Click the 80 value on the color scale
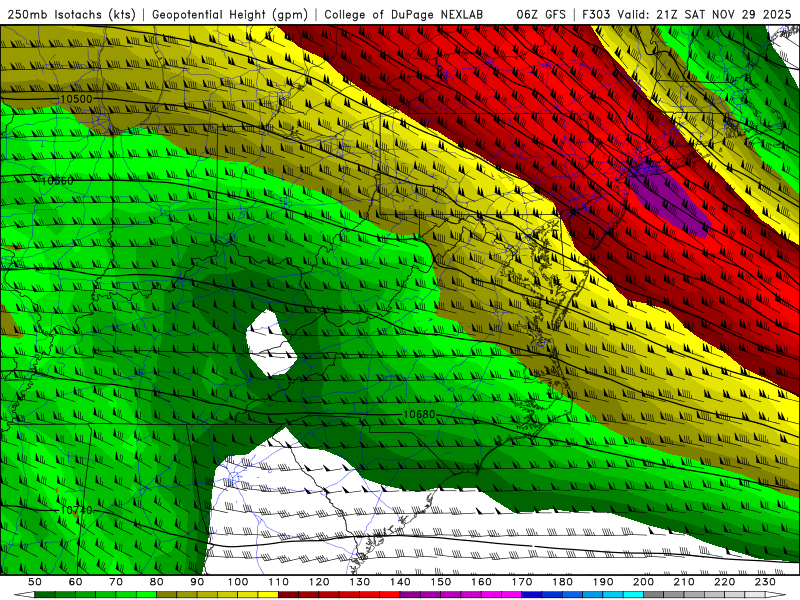800x600 pixels. pos(157,582)
